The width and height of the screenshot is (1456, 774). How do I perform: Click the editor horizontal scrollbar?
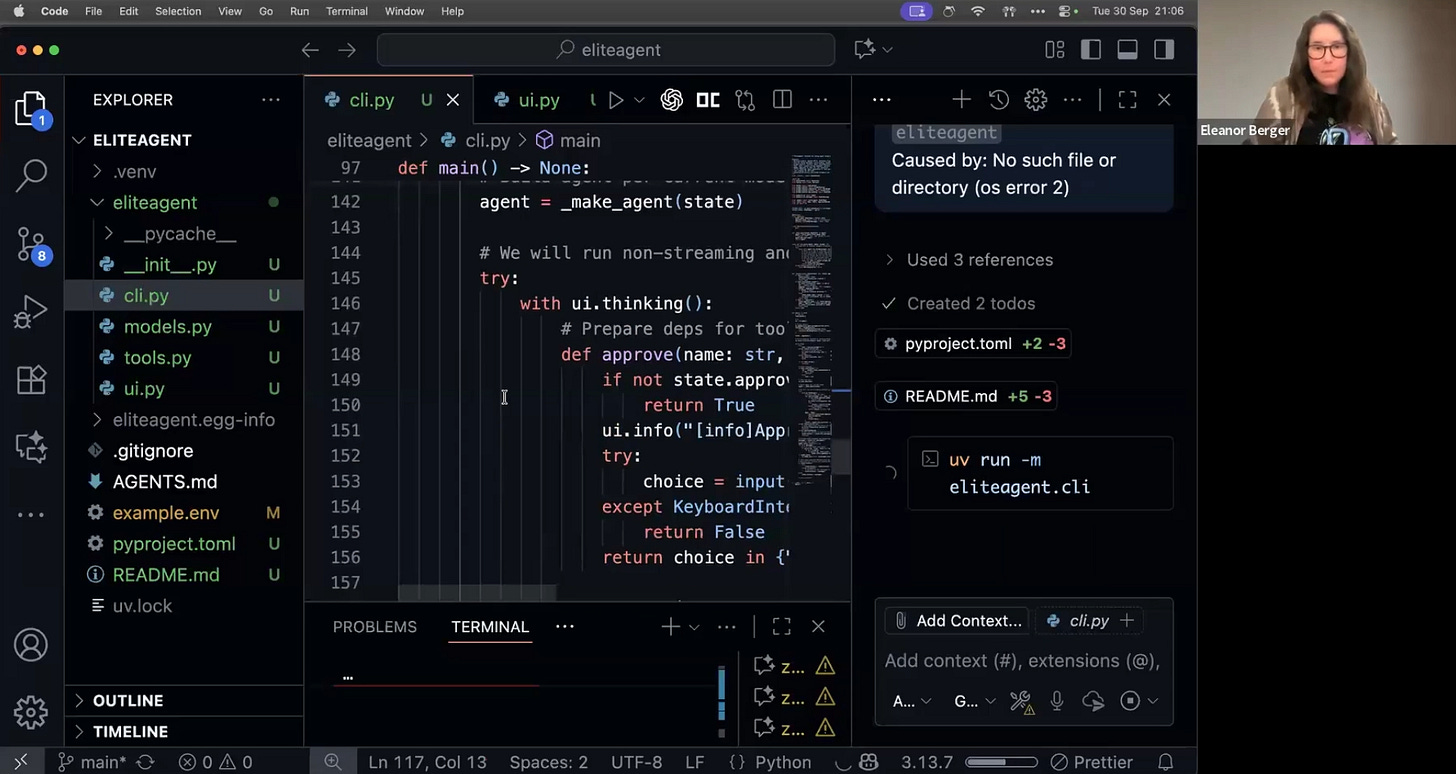[x=477, y=594]
